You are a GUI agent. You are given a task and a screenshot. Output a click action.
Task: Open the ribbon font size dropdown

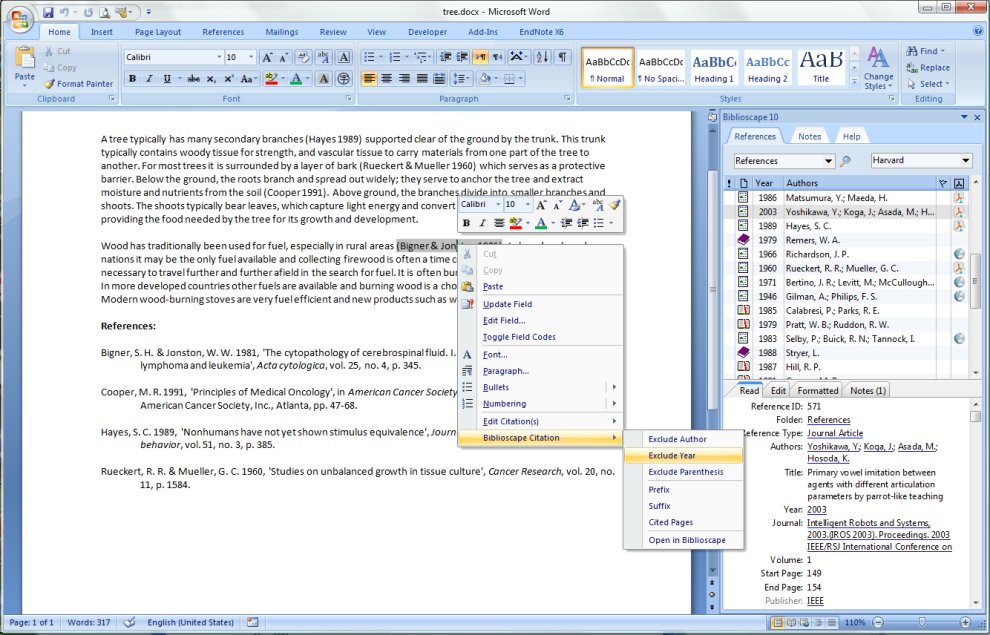[251, 57]
